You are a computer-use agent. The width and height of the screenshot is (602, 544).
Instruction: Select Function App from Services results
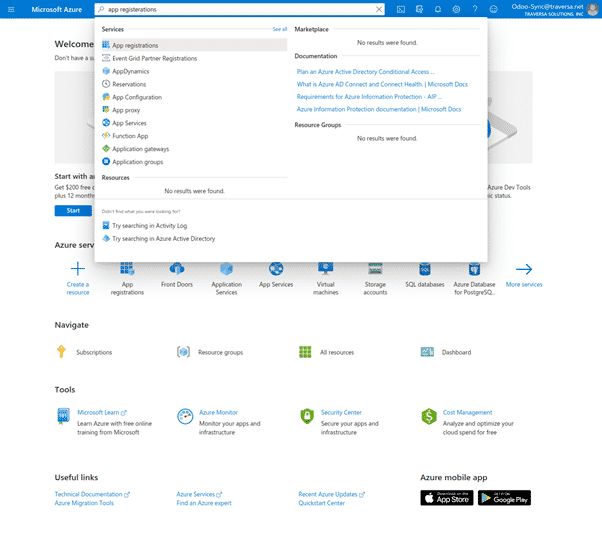(x=130, y=136)
